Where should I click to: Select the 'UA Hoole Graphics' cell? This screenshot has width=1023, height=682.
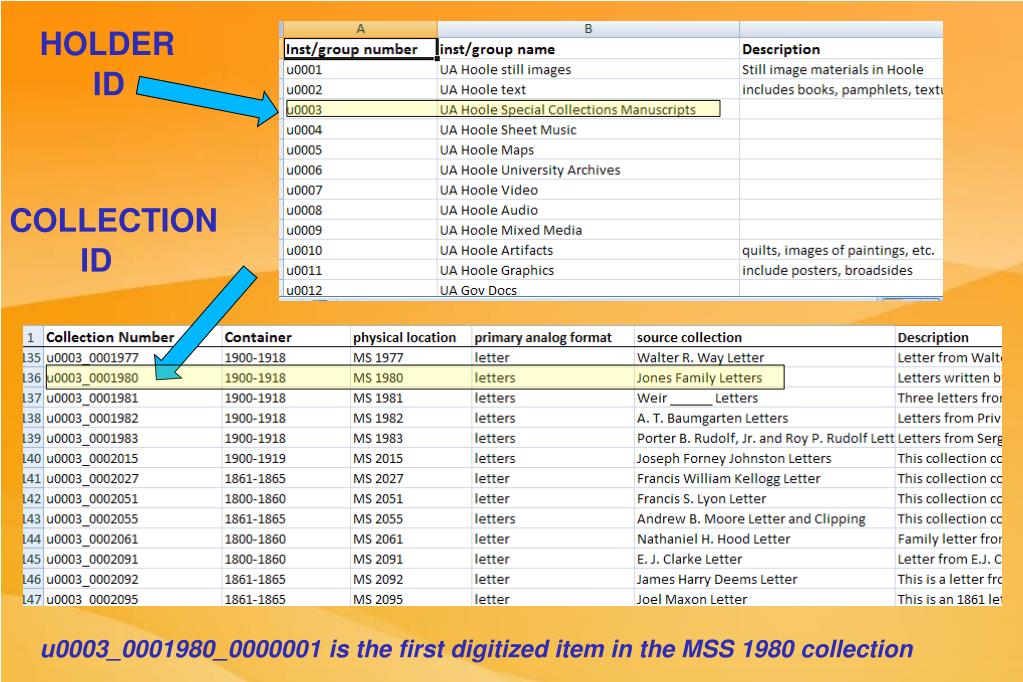588,270
